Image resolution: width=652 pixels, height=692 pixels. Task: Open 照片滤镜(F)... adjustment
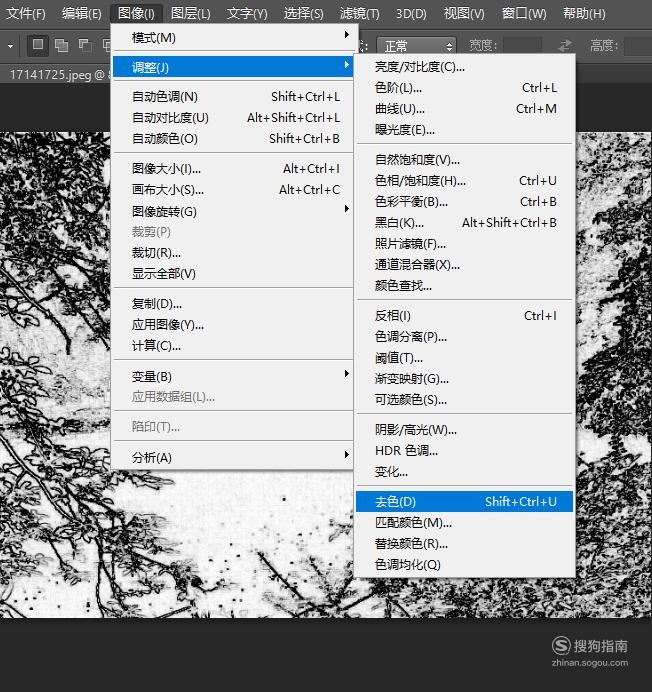point(464,244)
